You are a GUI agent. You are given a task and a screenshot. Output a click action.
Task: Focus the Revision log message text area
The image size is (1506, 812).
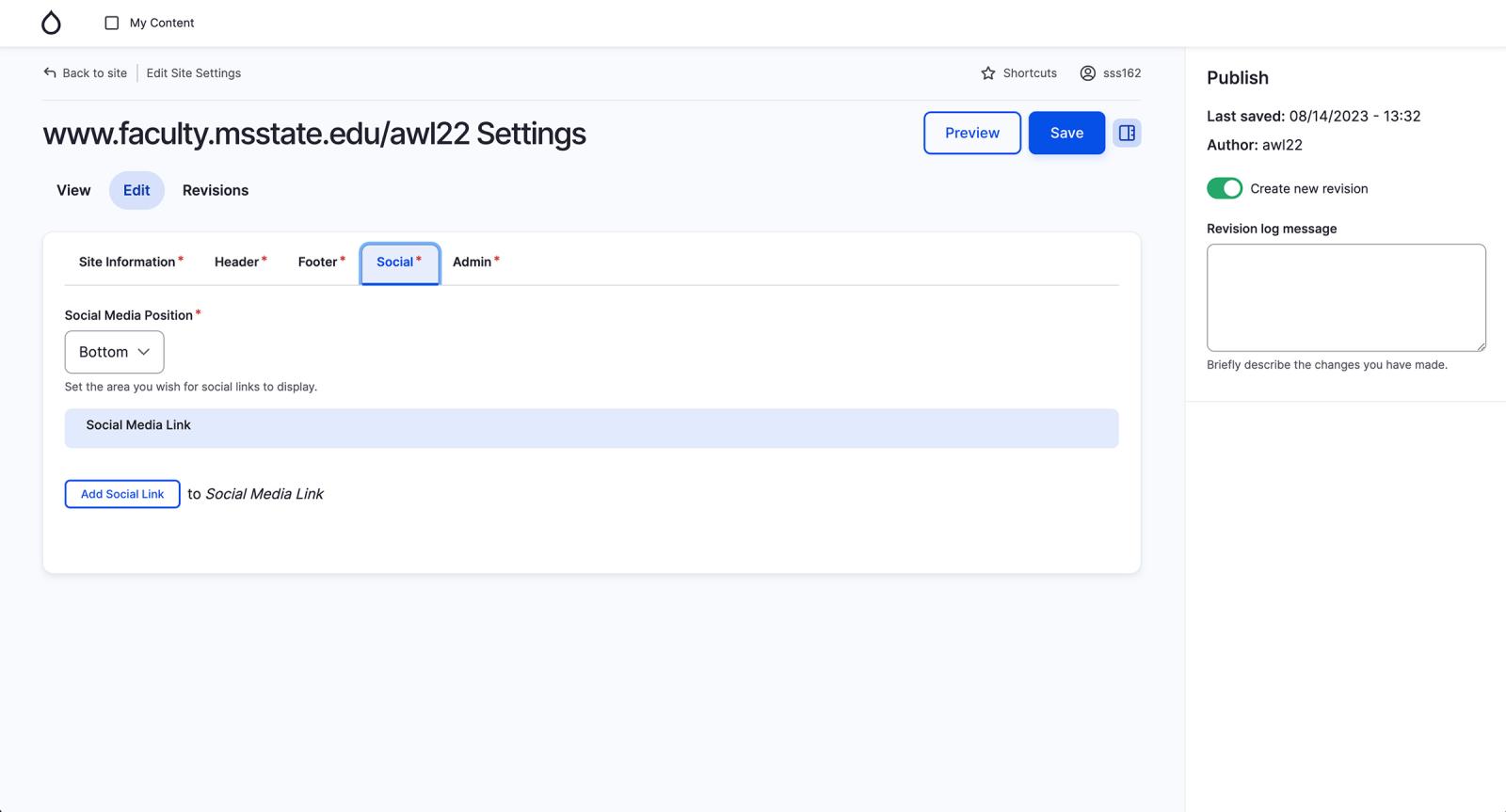click(x=1345, y=297)
